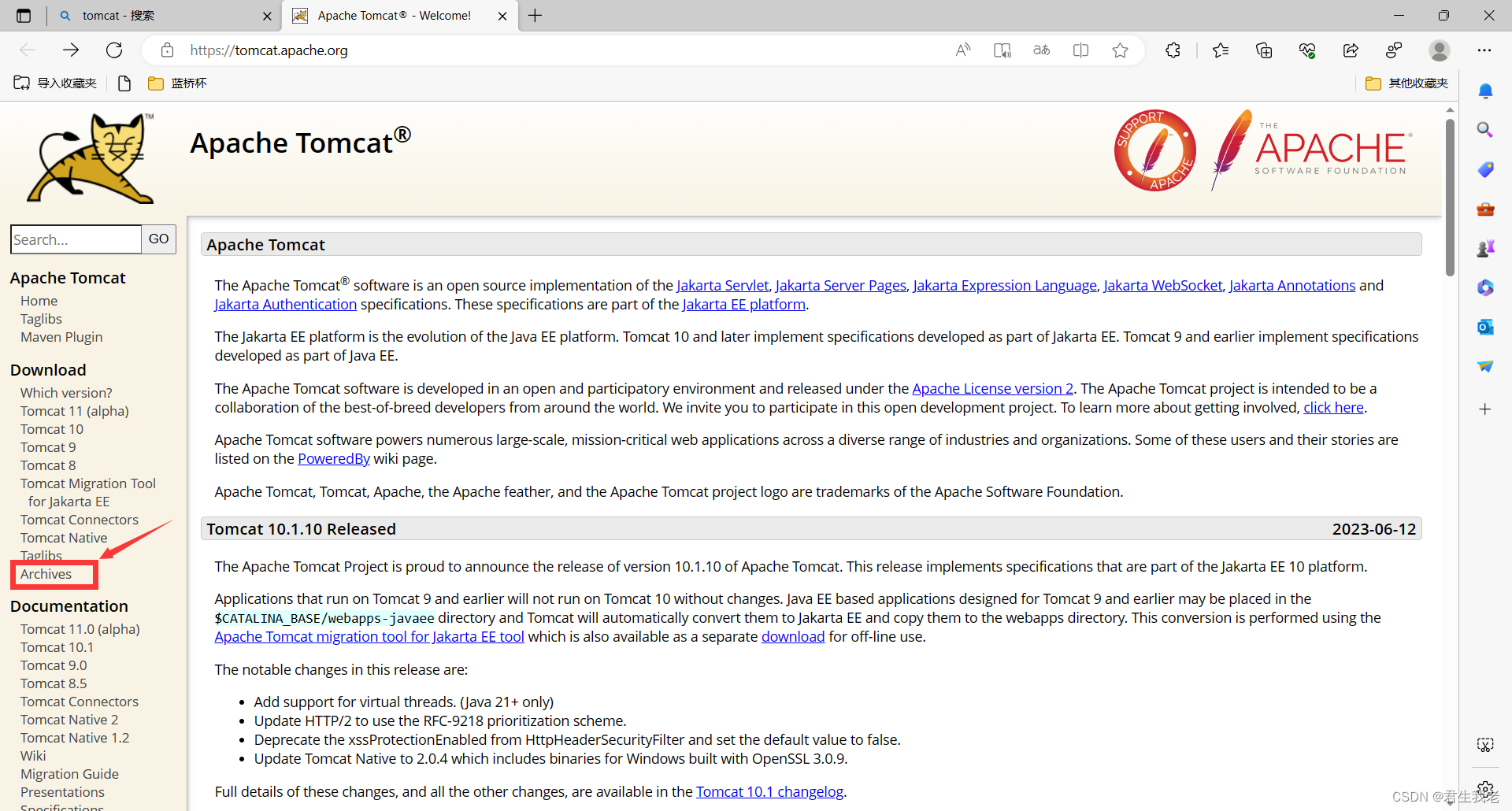Open the Apache License version 2 link

pyautogui.click(x=992, y=389)
